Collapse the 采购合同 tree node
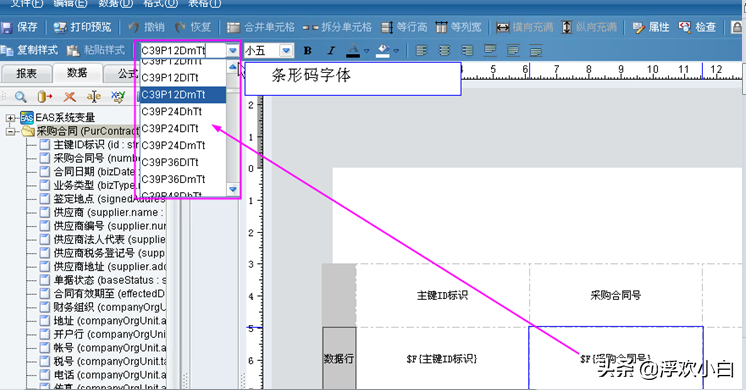 10,131
